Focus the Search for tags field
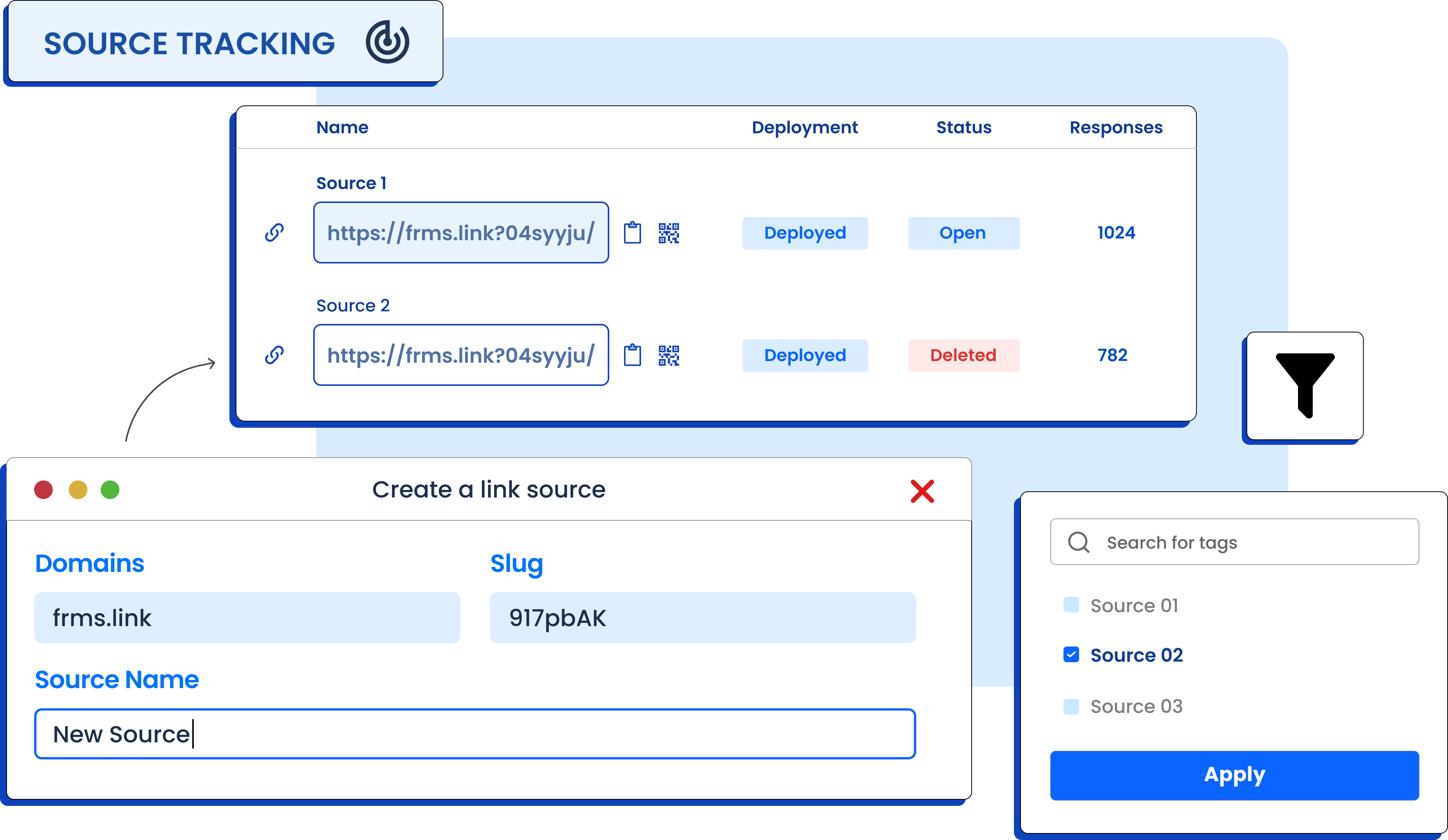 (x=1234, y=542)
